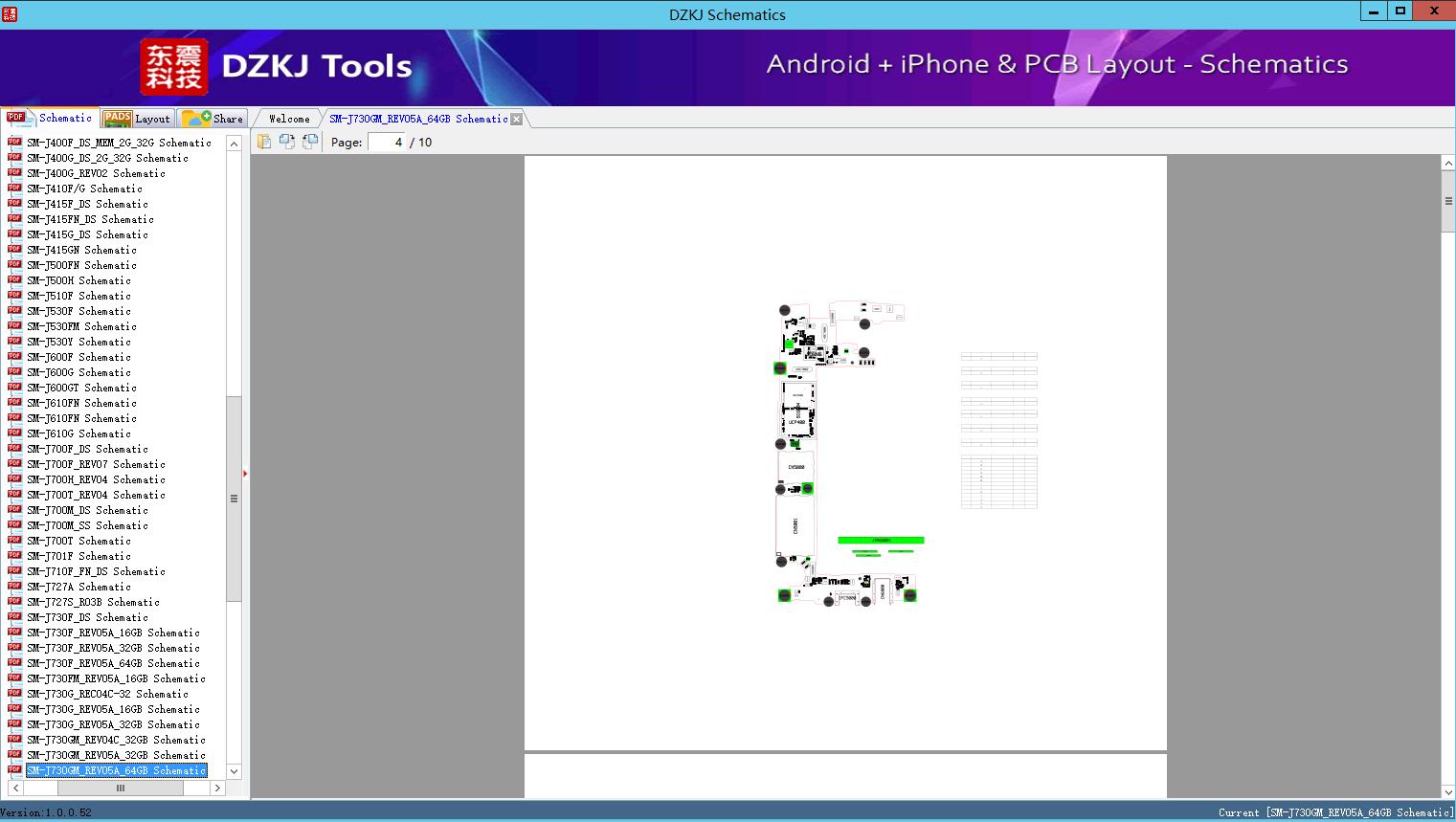
Task: Open SM-J727A Schematic
Action: (78, 587)
